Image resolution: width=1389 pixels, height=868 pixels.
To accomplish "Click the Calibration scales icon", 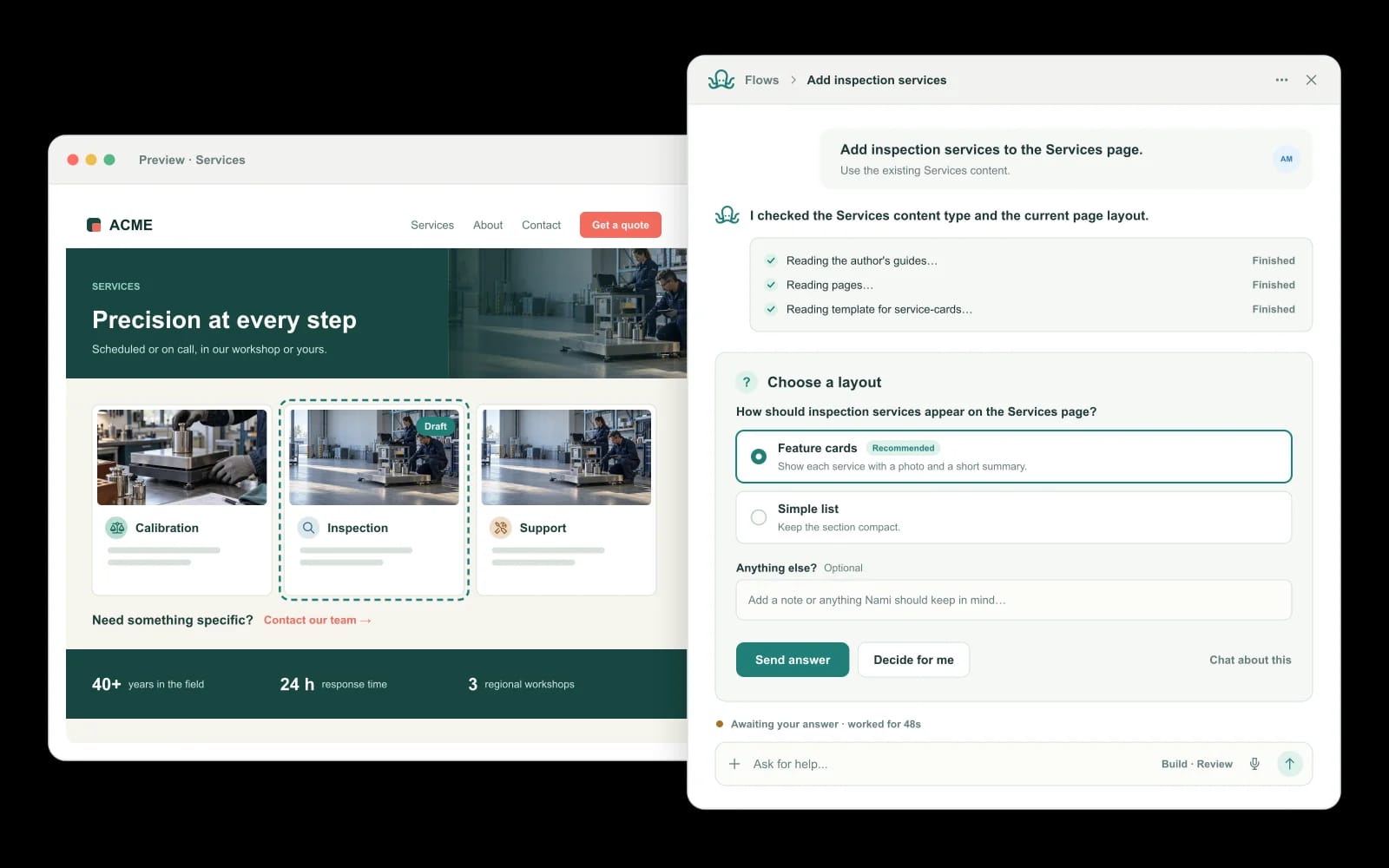I will (116, 528).
